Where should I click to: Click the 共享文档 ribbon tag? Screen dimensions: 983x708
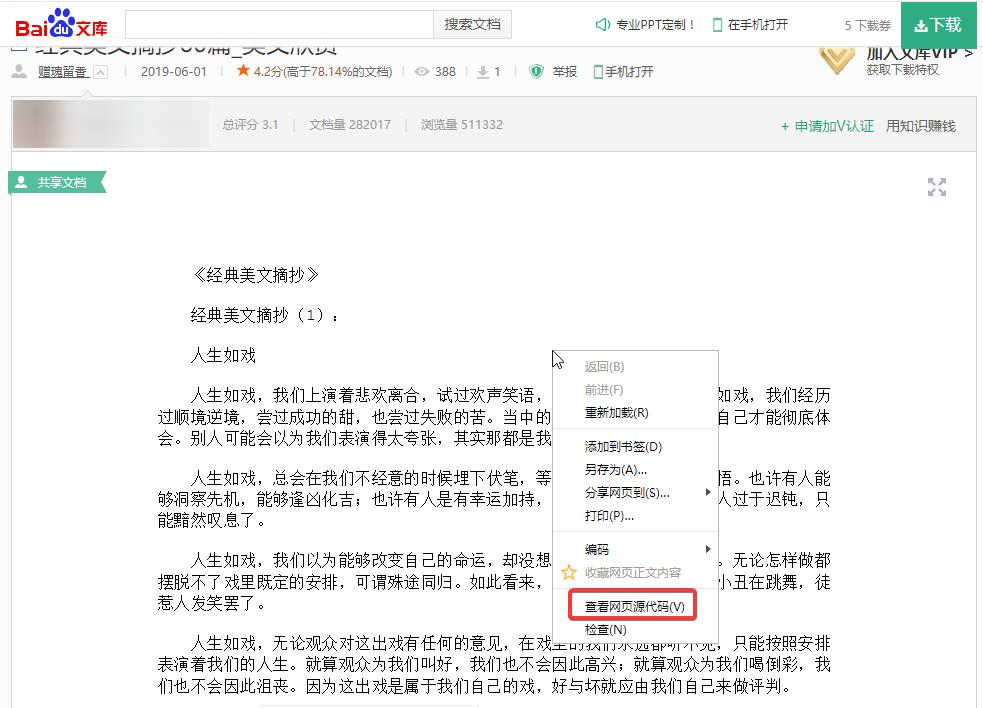[x=57, y=182]
